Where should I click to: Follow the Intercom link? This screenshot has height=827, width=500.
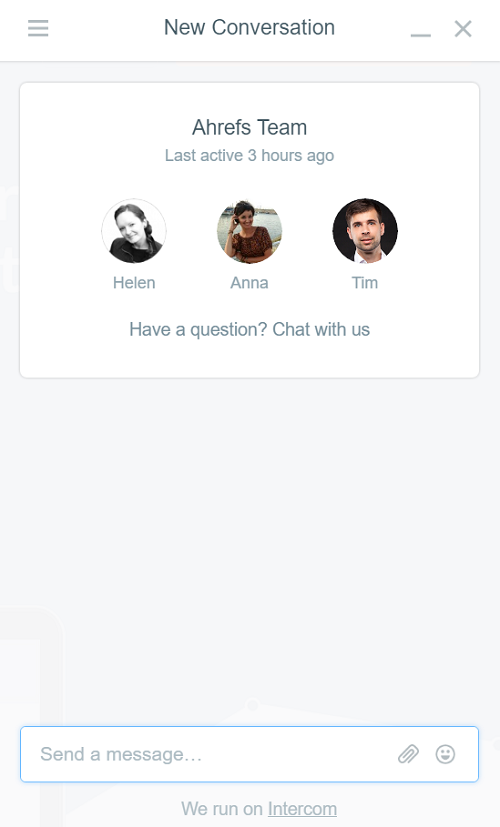(302, 809)
